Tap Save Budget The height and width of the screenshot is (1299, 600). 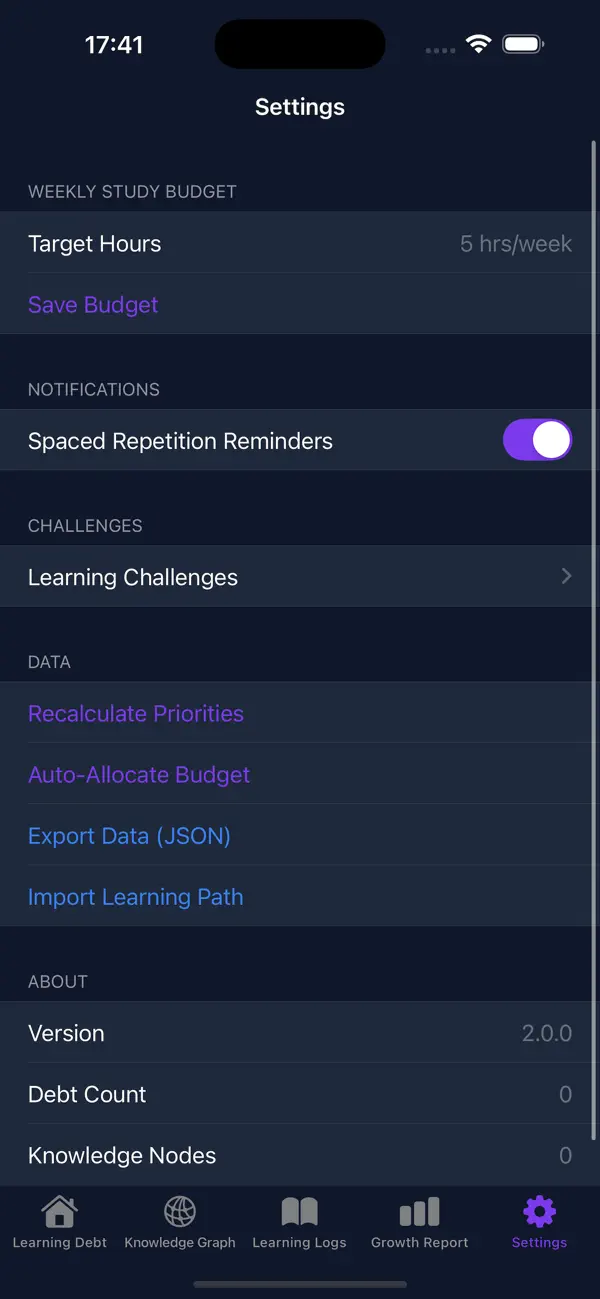point(92,304)
